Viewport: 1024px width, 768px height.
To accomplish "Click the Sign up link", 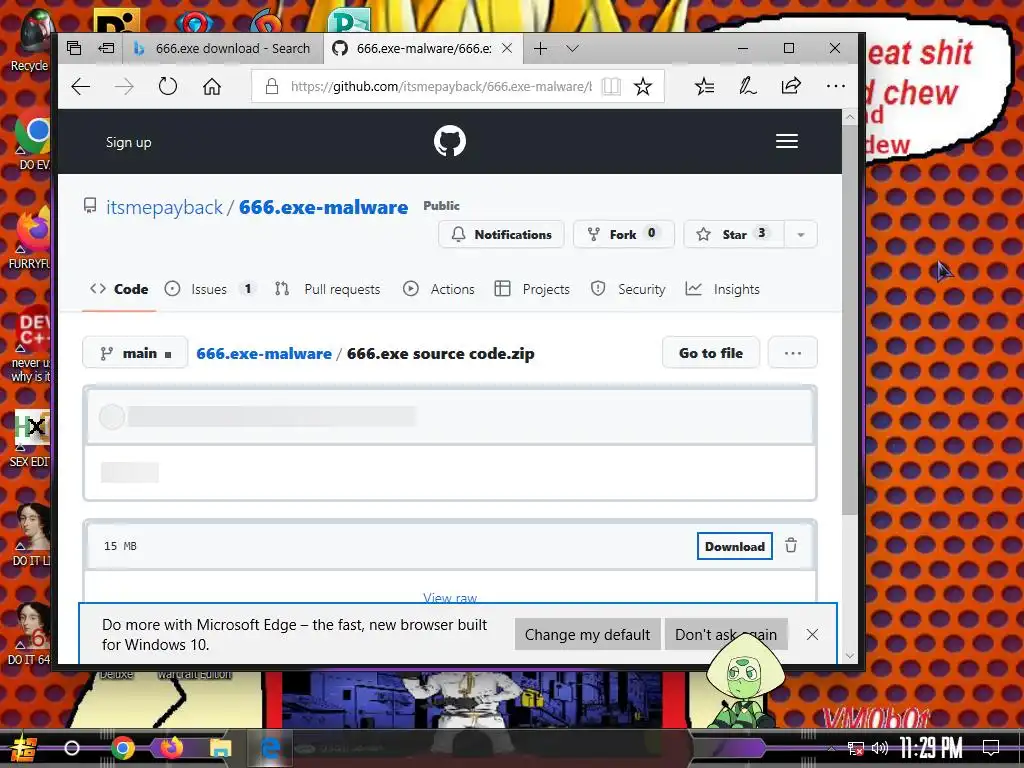I will tap(129, 142).
